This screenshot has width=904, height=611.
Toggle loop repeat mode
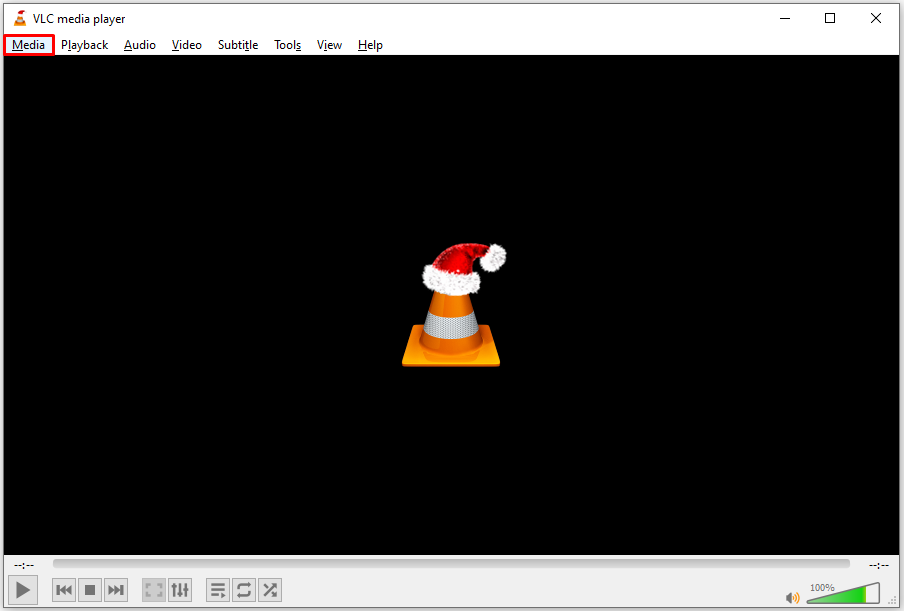(x=244, y=590)
